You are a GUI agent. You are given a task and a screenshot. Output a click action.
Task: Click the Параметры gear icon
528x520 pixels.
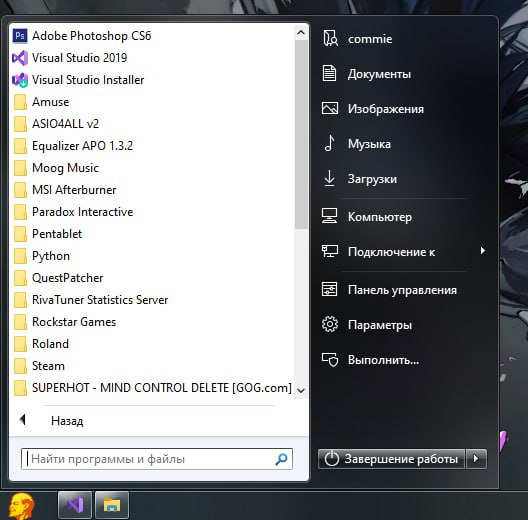330,324
